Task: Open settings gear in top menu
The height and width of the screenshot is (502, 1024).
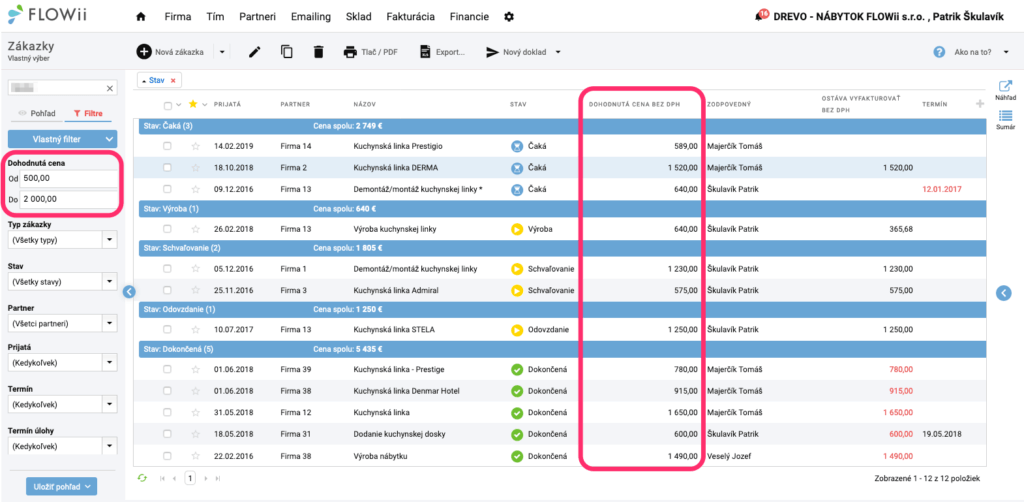Action: (509, 17)
